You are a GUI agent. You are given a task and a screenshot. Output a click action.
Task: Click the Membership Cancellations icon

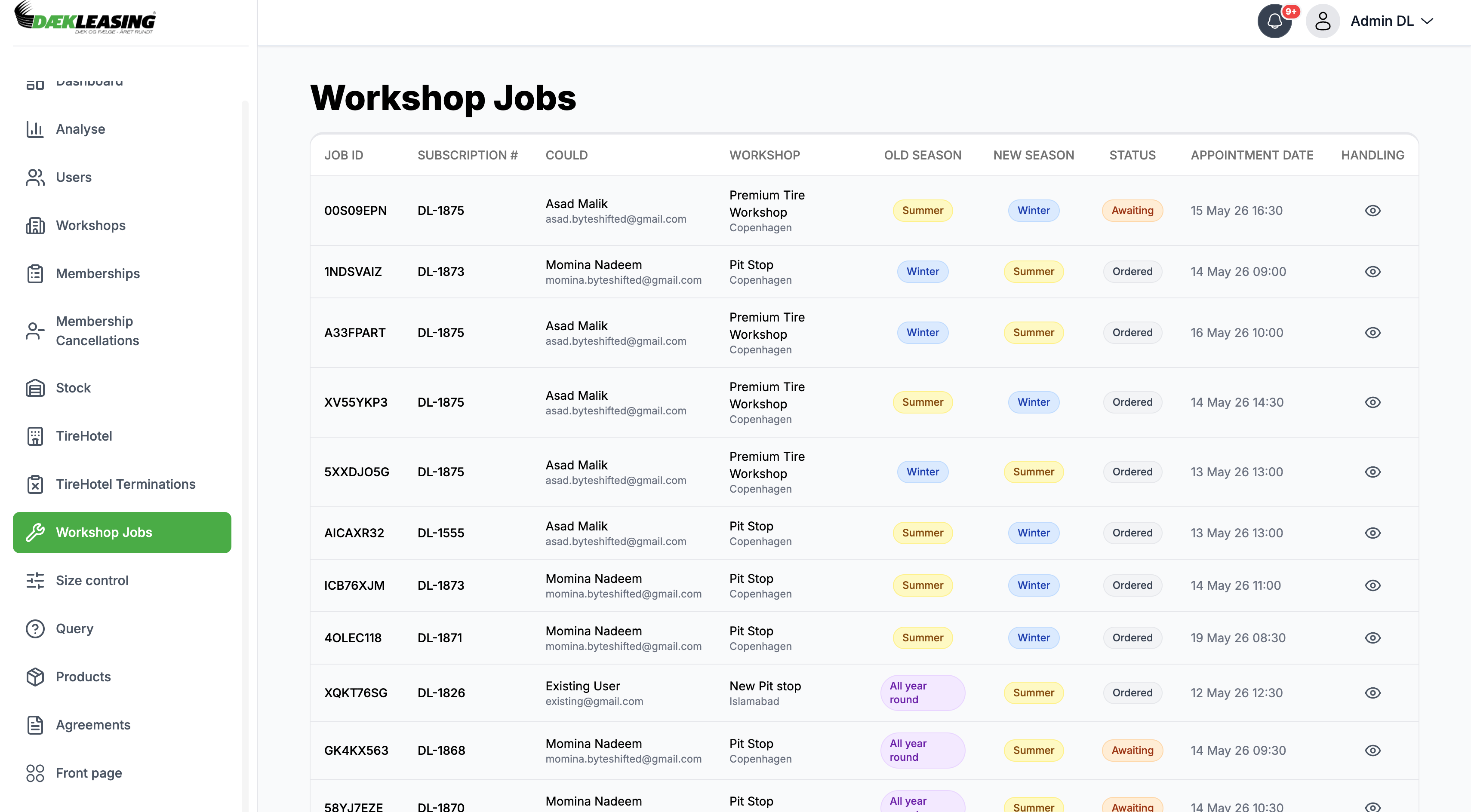pyautogui.click(x=35, y=331)
